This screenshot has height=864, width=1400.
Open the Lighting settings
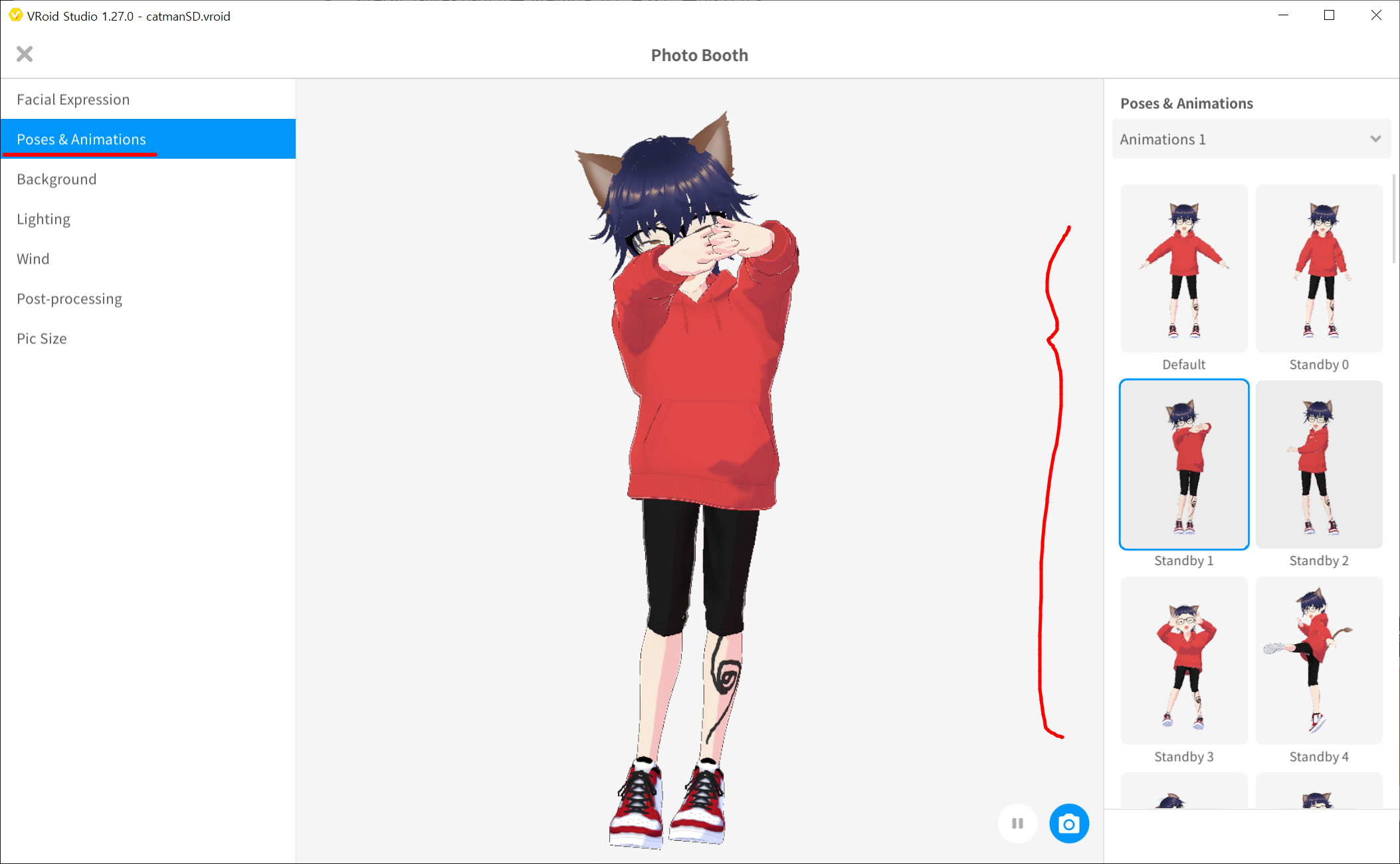(x=43, y=219)
